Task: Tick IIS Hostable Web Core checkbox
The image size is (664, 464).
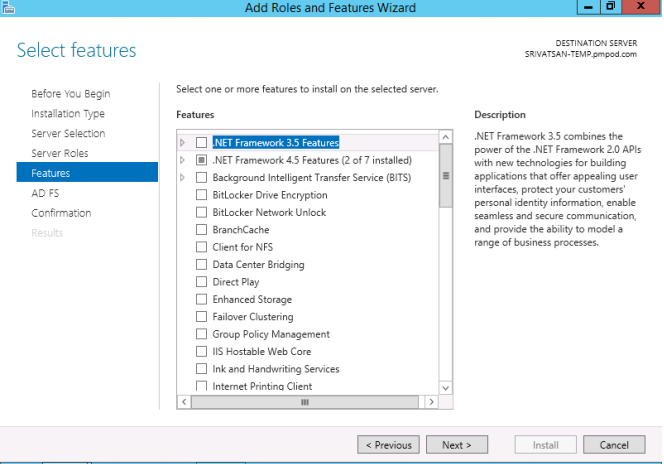Action: (x=202, y=351)
